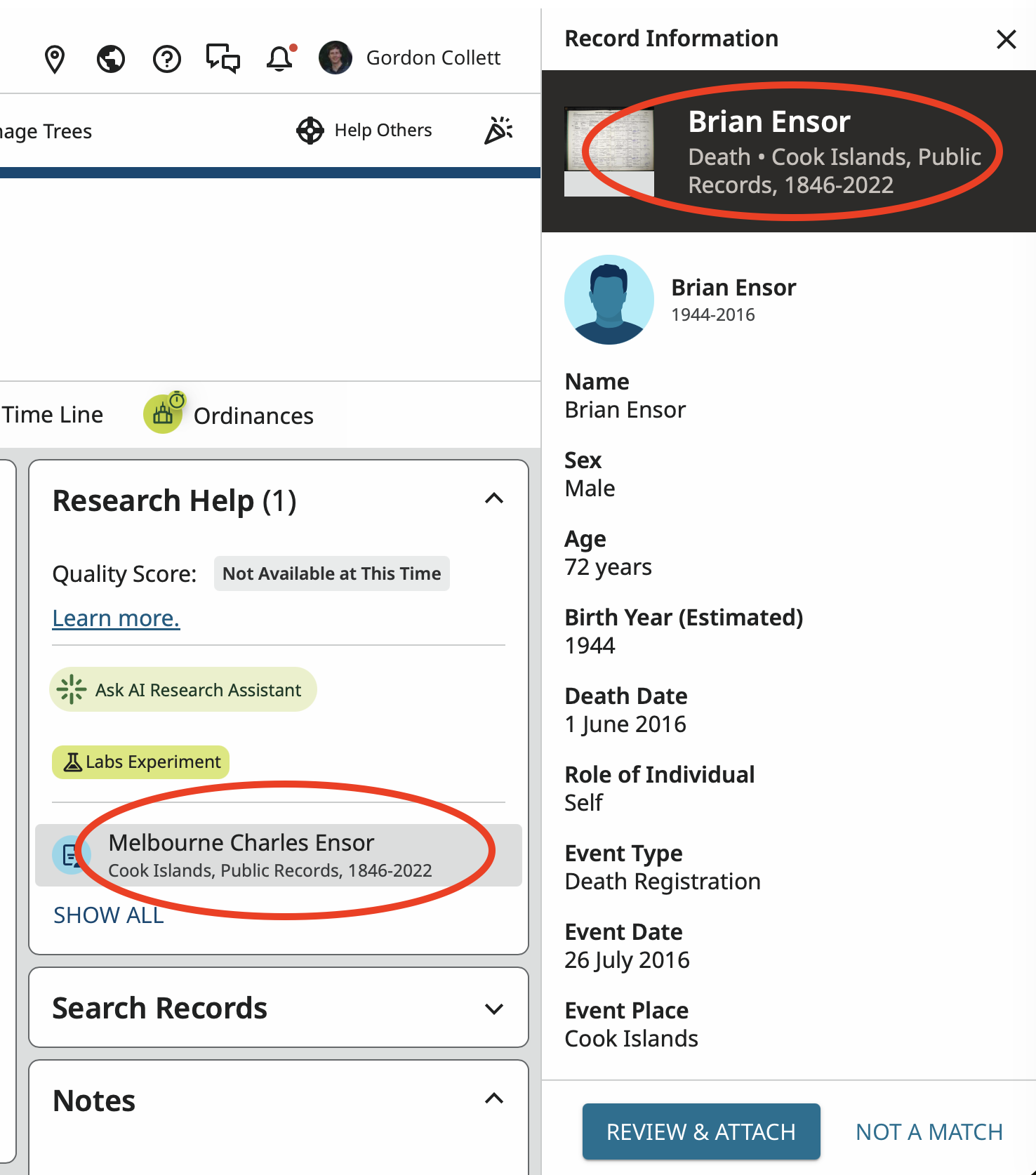The image size is (1036, 1175).
Task: Collapse the Notes section
Action: [x=494, y=1098]
